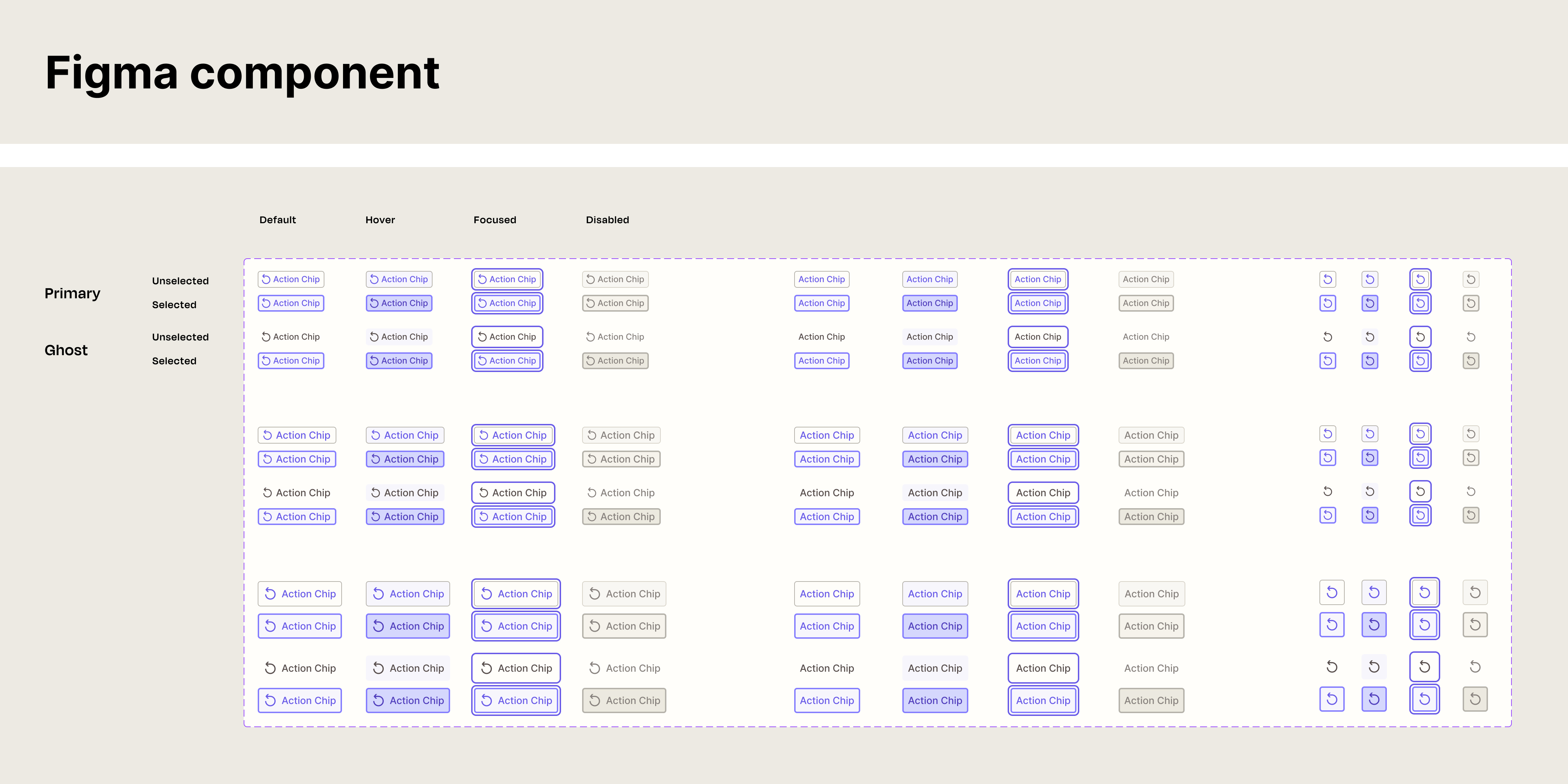This screenshot has width=1568, height=784.
Task: Click medium Primary Unselected Hover chip with icon and label
Action: [x=406, y=435]
